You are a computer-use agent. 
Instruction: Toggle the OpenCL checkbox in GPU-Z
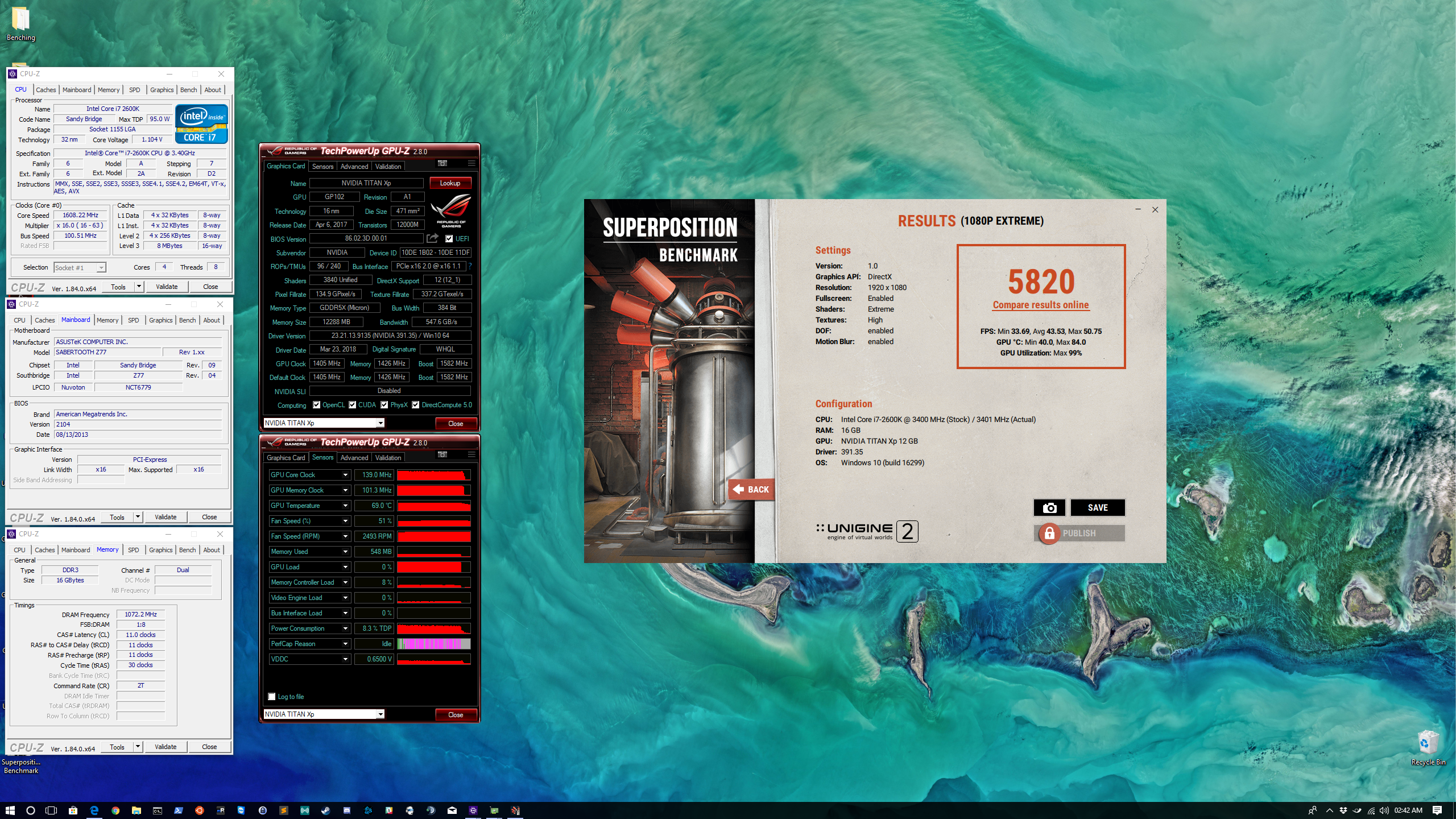[x=316, y=405]
